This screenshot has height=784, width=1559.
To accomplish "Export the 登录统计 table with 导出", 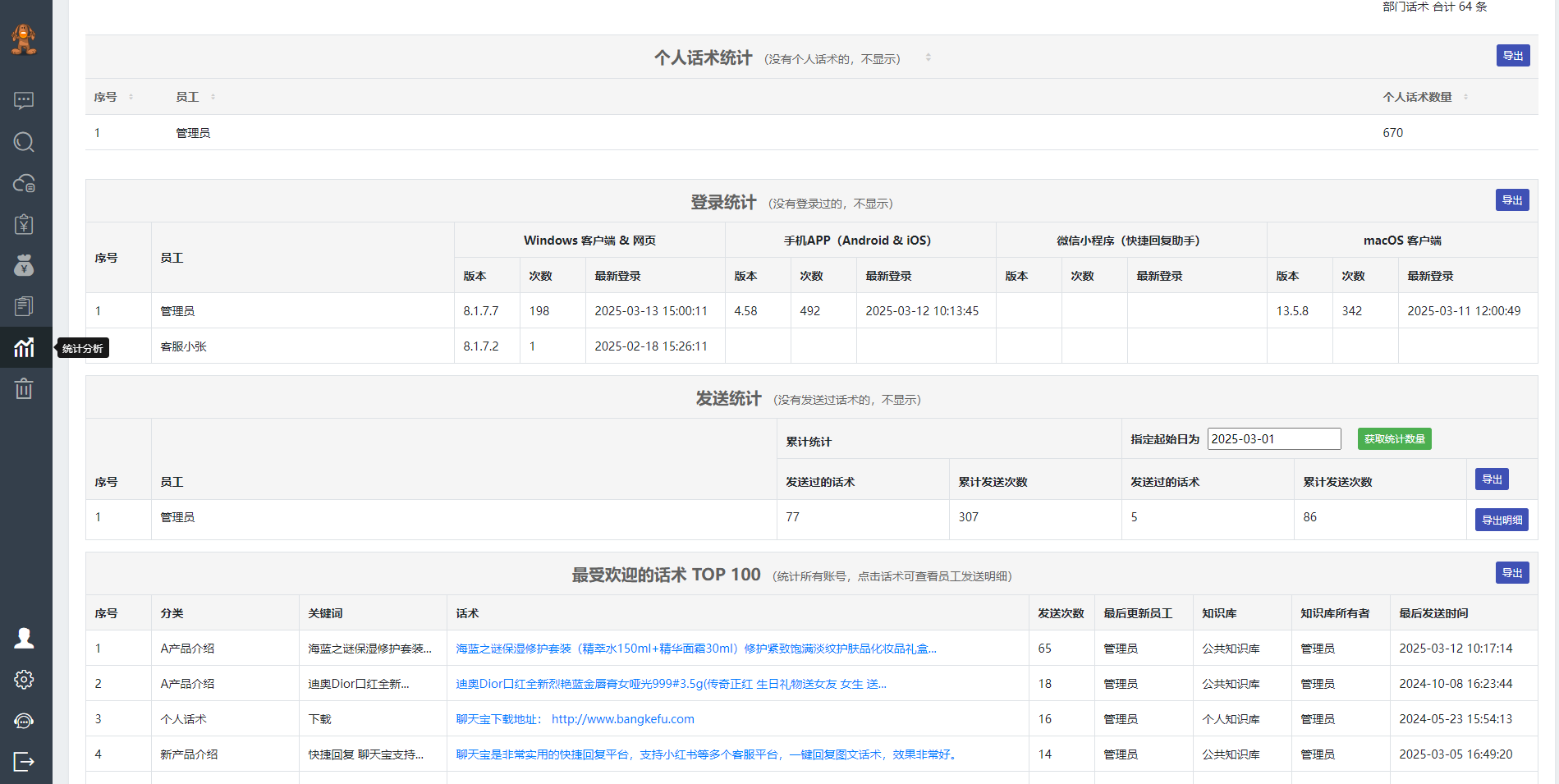I will click(1512, 200).
